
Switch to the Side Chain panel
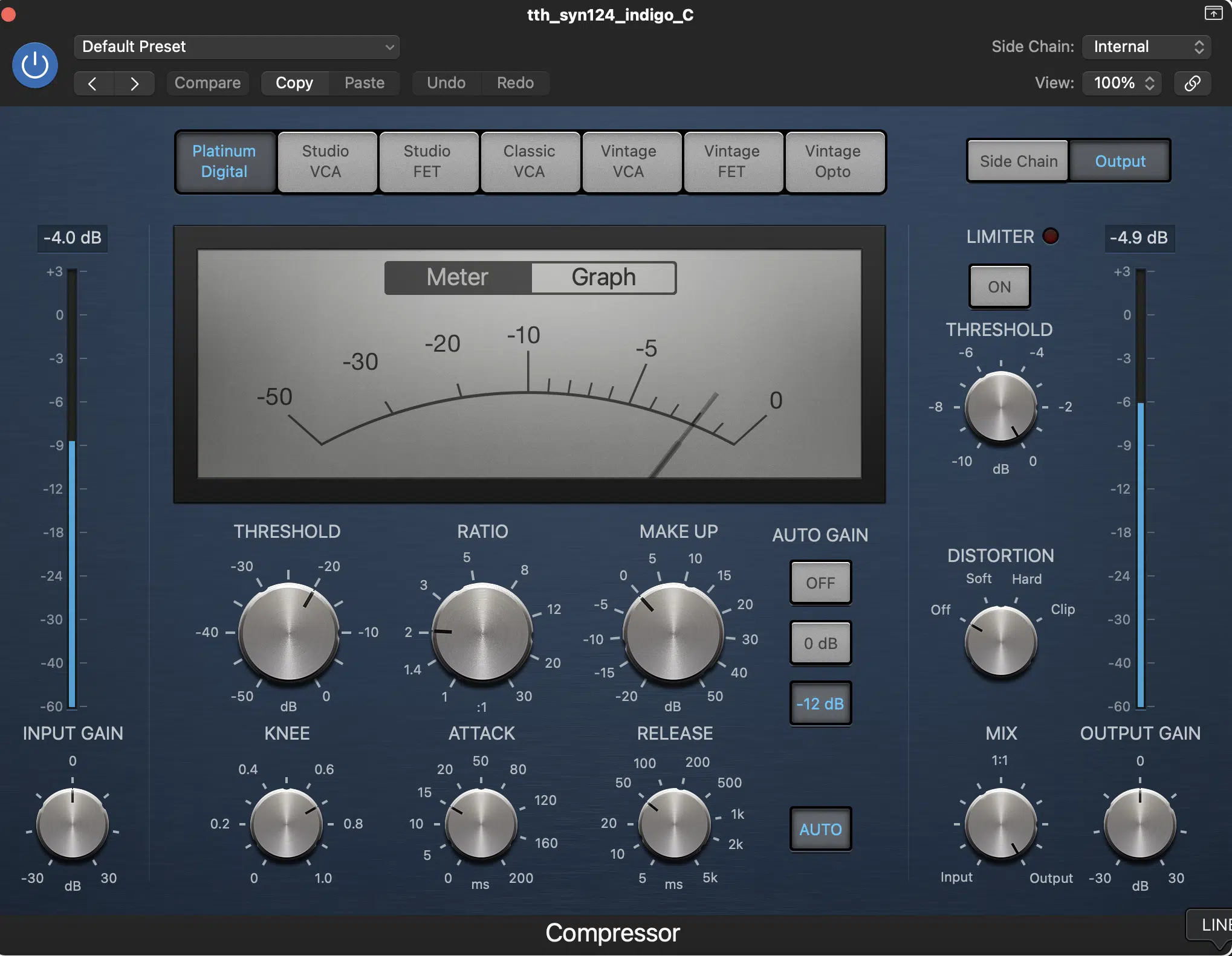coord(1019,161)
